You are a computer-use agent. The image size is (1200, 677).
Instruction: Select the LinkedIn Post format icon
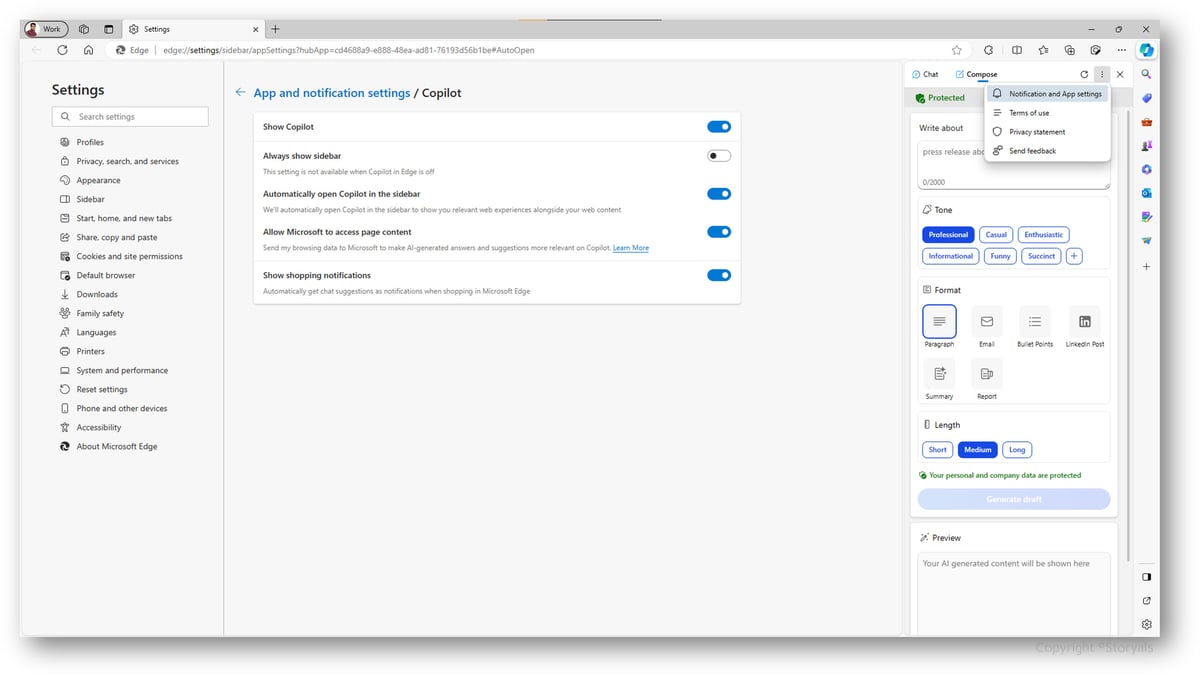(1084, 321)
